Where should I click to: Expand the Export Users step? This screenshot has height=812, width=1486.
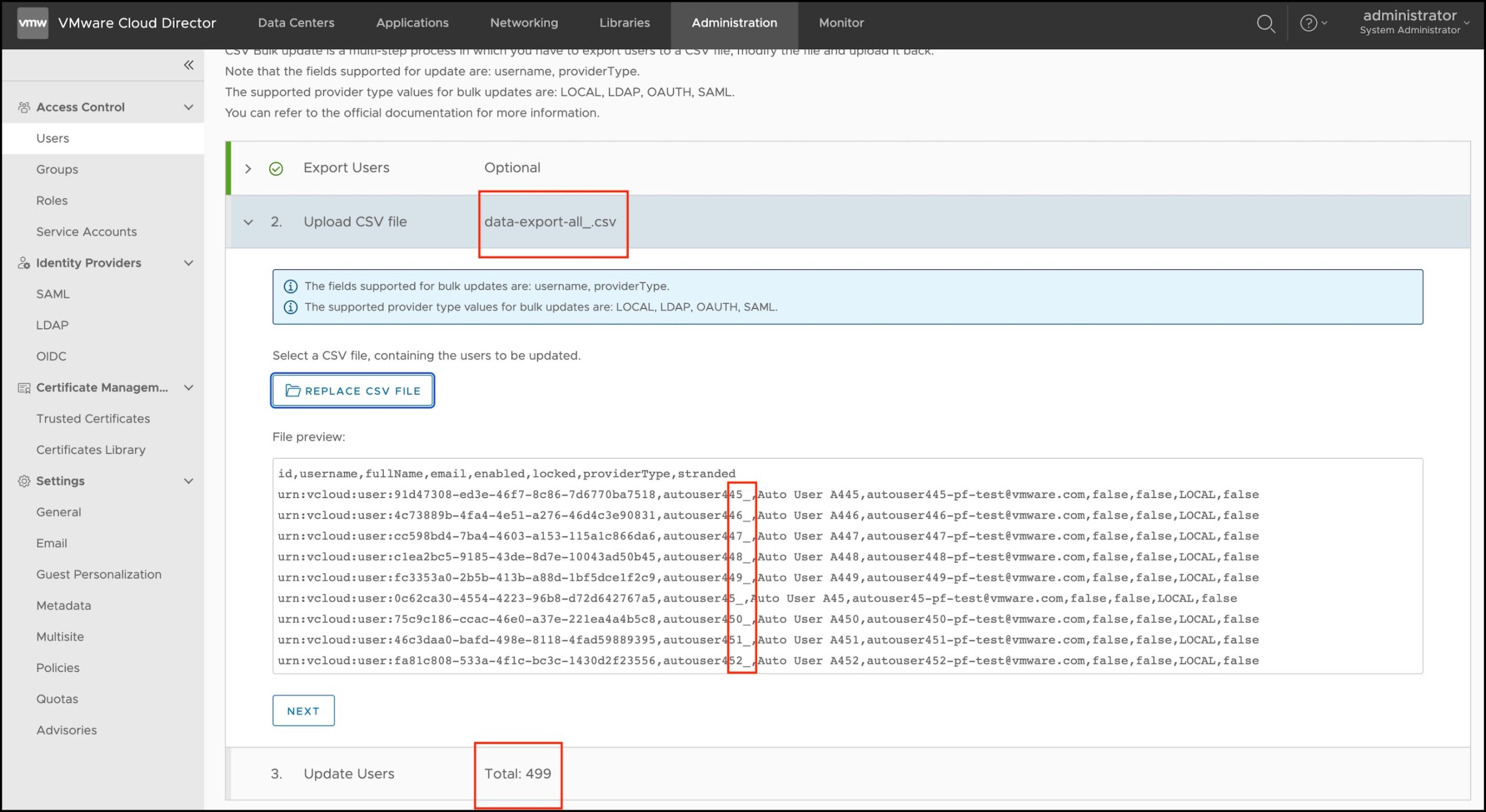[x=248, y=168]
